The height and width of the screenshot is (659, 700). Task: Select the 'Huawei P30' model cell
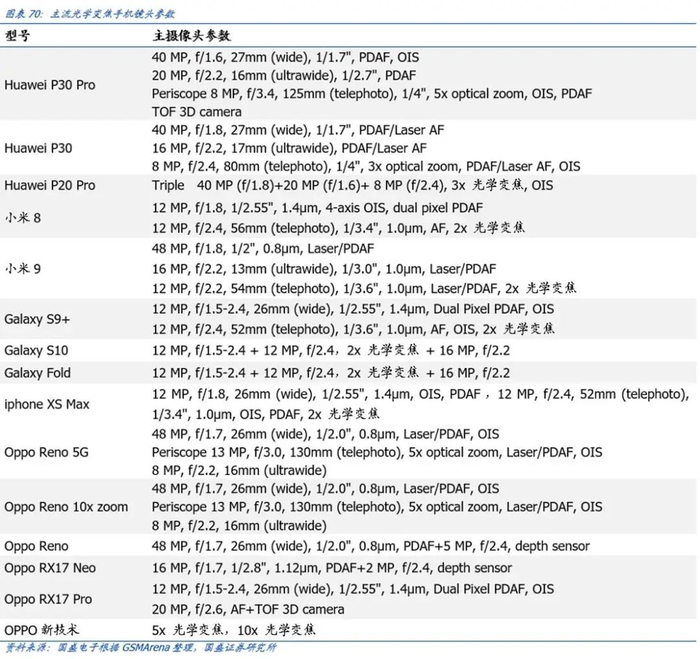38,148
